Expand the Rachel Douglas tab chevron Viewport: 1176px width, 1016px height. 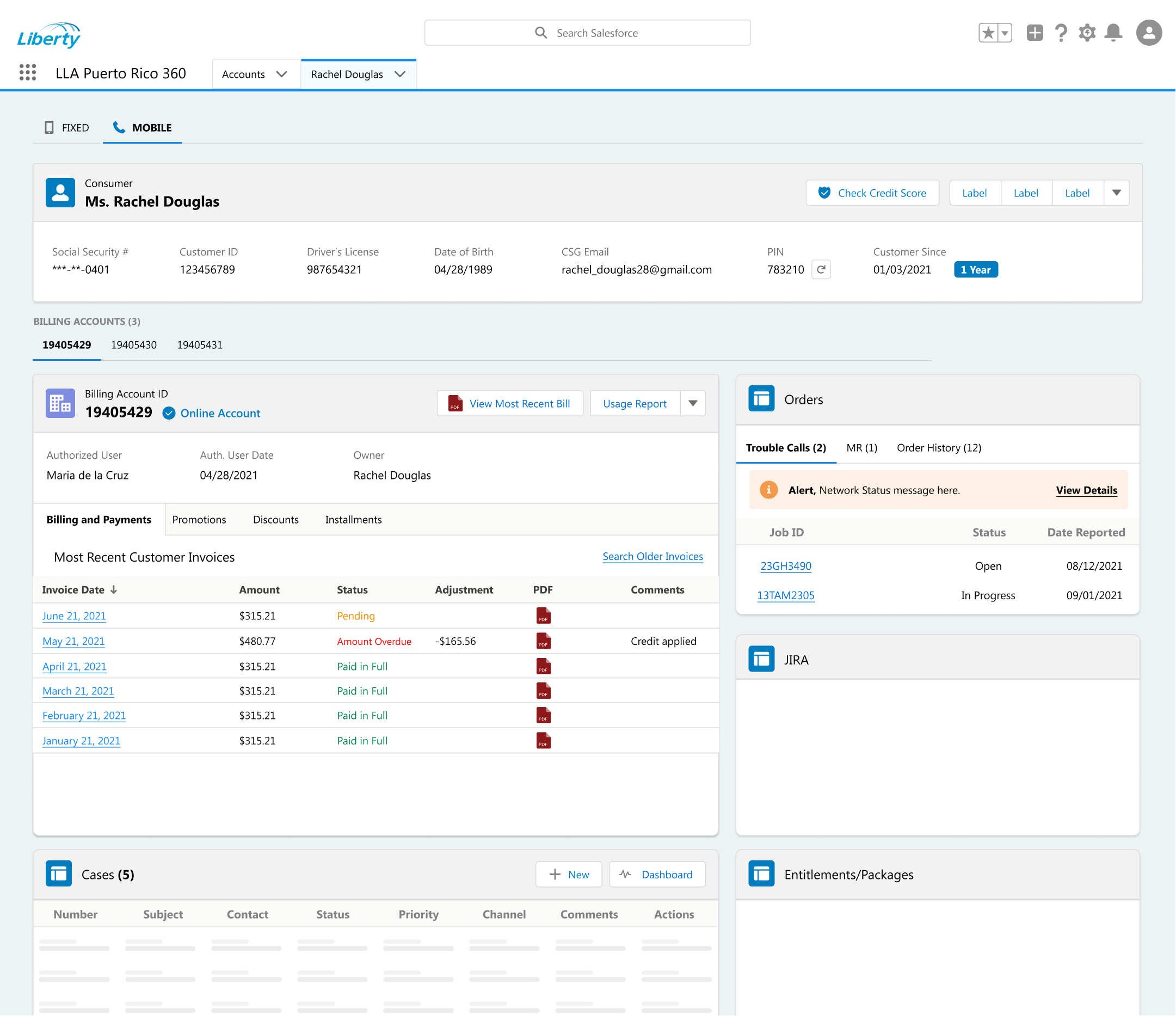pos(400,75)
